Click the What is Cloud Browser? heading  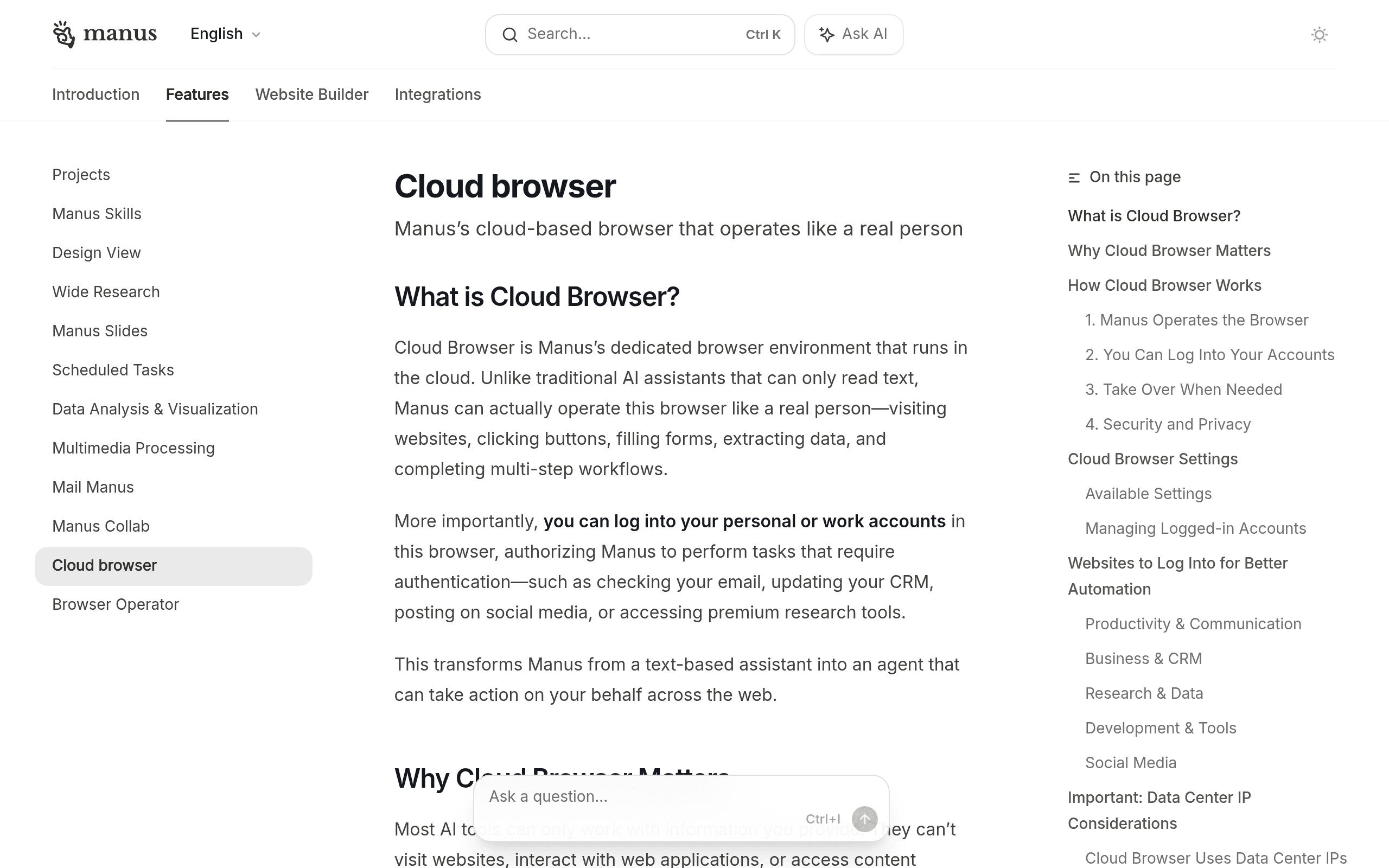pos(537,297)
